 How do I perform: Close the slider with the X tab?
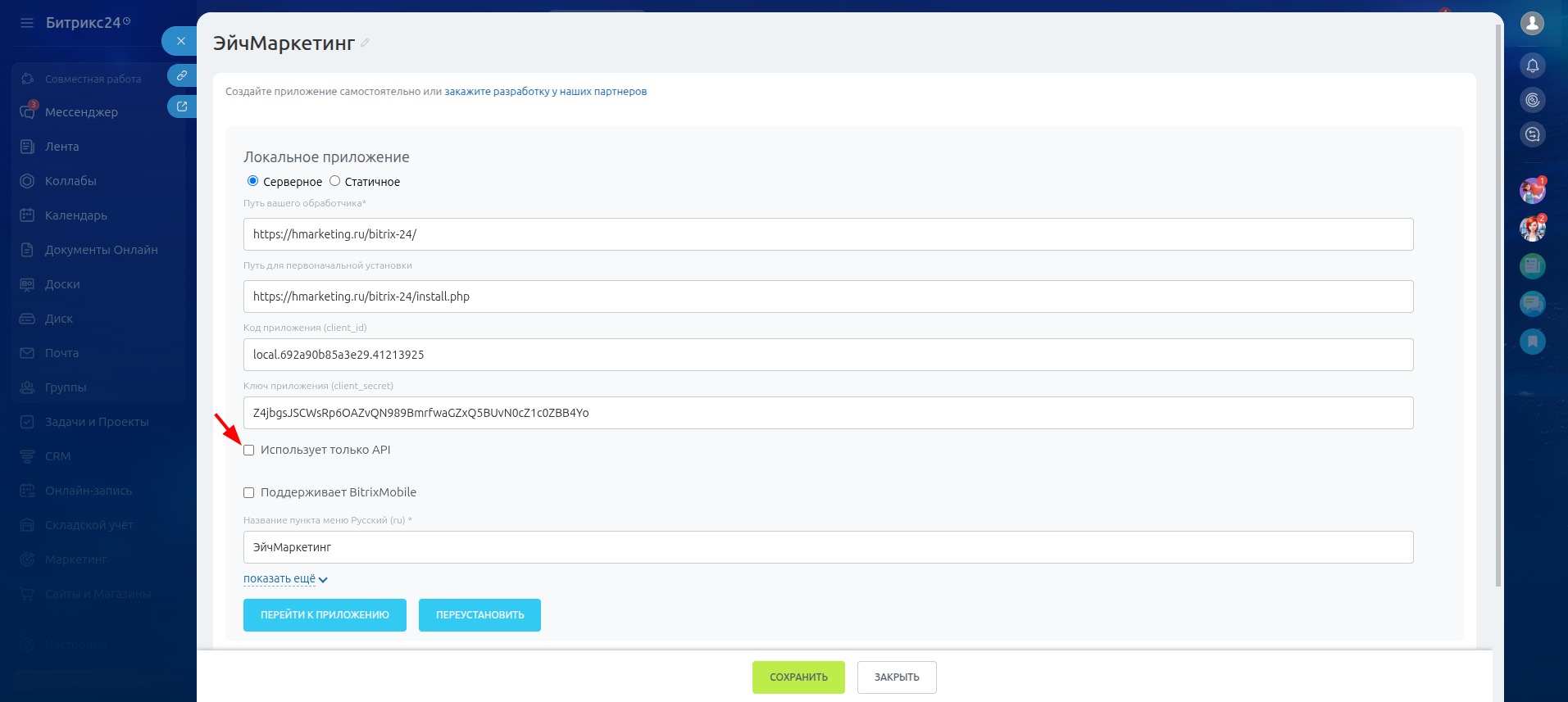[180, 41]
